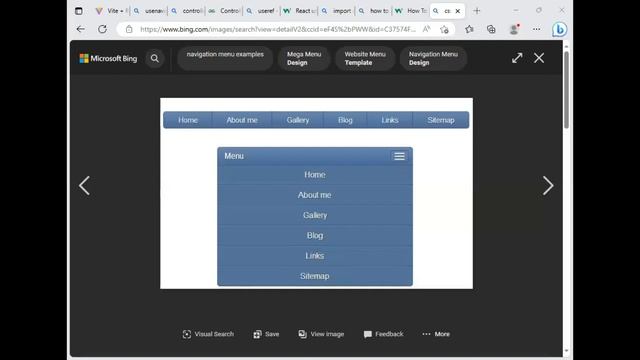Go to the next image
Viewport: 640px width, 360px height.
pyautogui.click(x=548, y=186)
